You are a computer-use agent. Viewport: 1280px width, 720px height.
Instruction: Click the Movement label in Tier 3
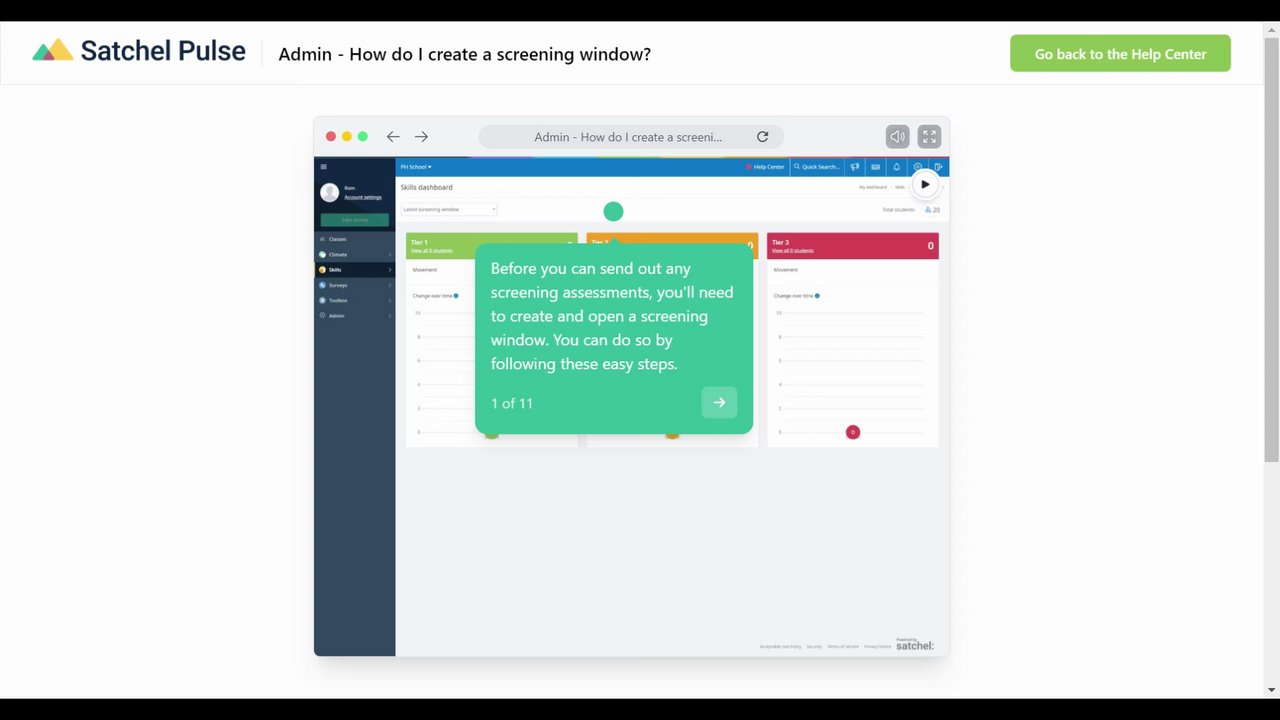[786, 270]
